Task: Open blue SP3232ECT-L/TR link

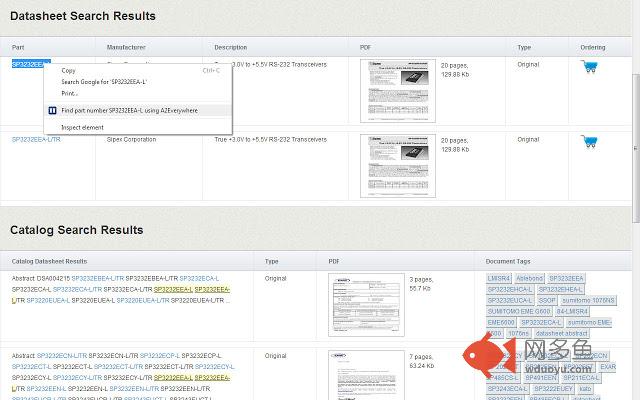Action: click(118, 367)
